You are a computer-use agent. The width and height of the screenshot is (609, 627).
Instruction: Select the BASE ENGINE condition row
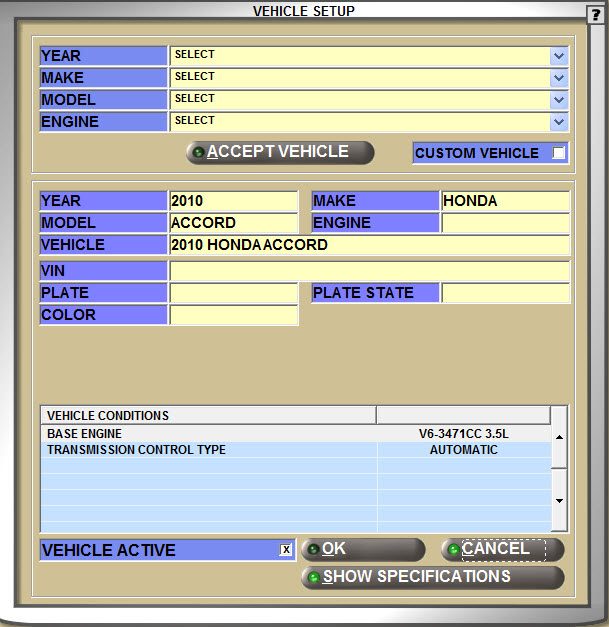pos(208,434)
